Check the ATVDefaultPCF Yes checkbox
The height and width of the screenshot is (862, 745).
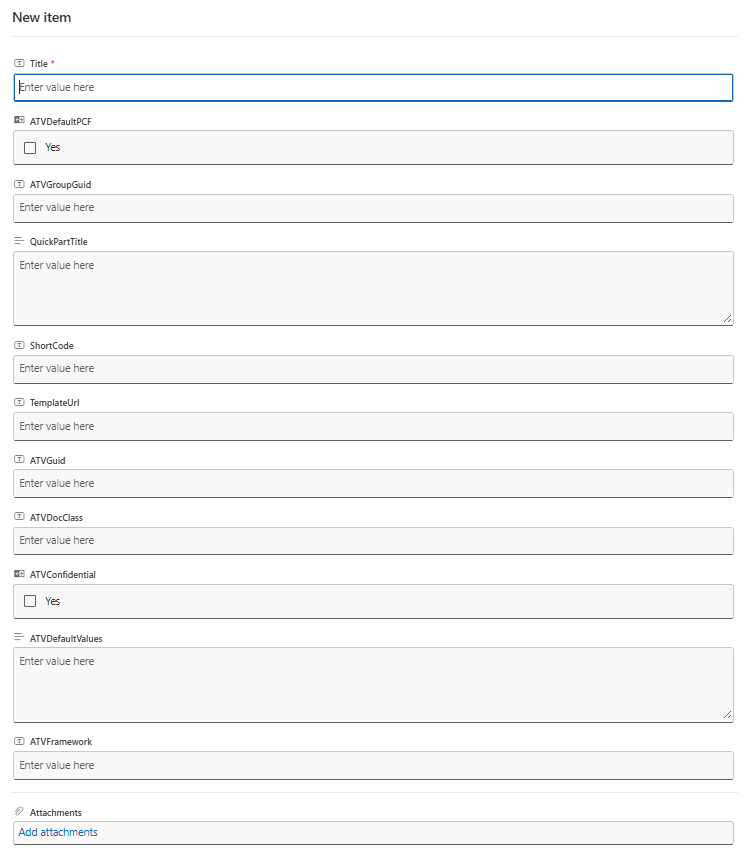[x=30, y=148]
